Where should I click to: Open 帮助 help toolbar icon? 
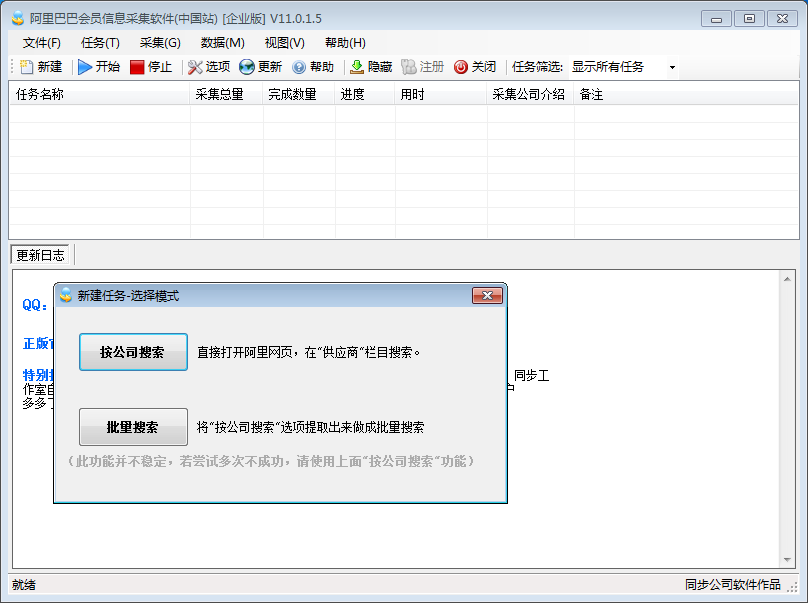click(x=299, y=67)
